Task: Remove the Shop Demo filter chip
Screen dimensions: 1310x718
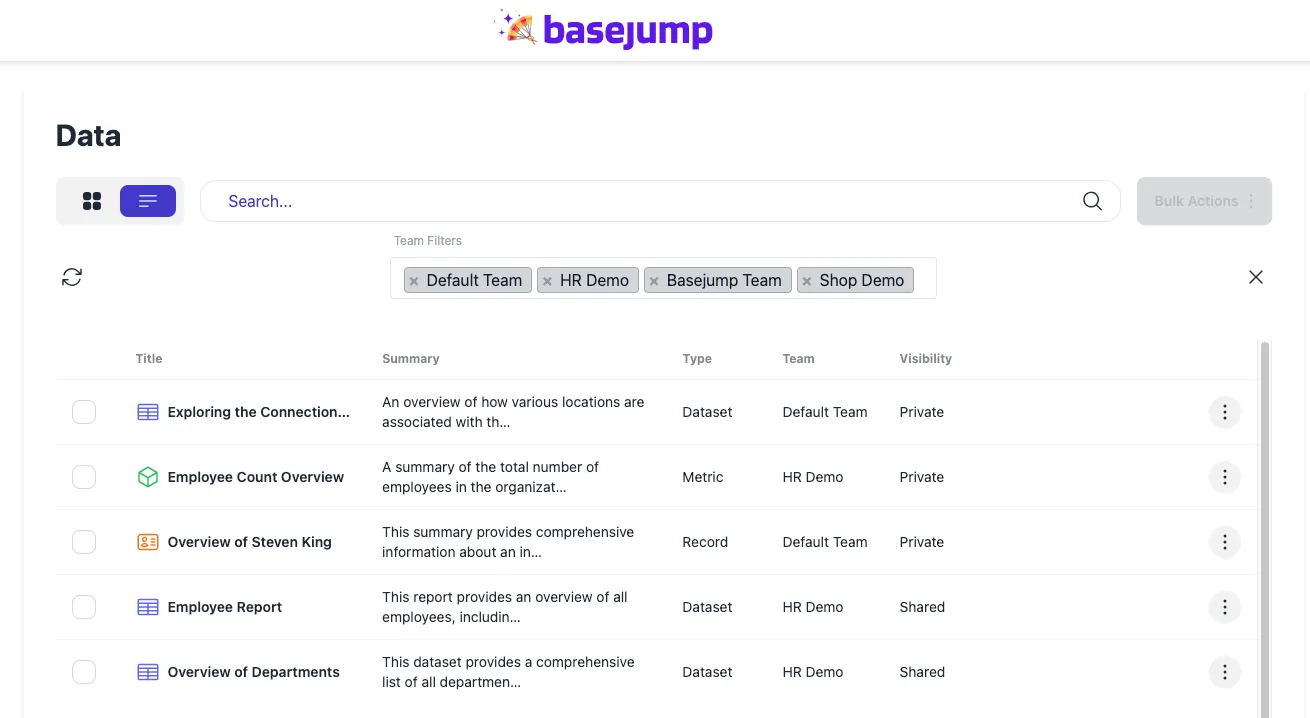Action: pos(807,281)
